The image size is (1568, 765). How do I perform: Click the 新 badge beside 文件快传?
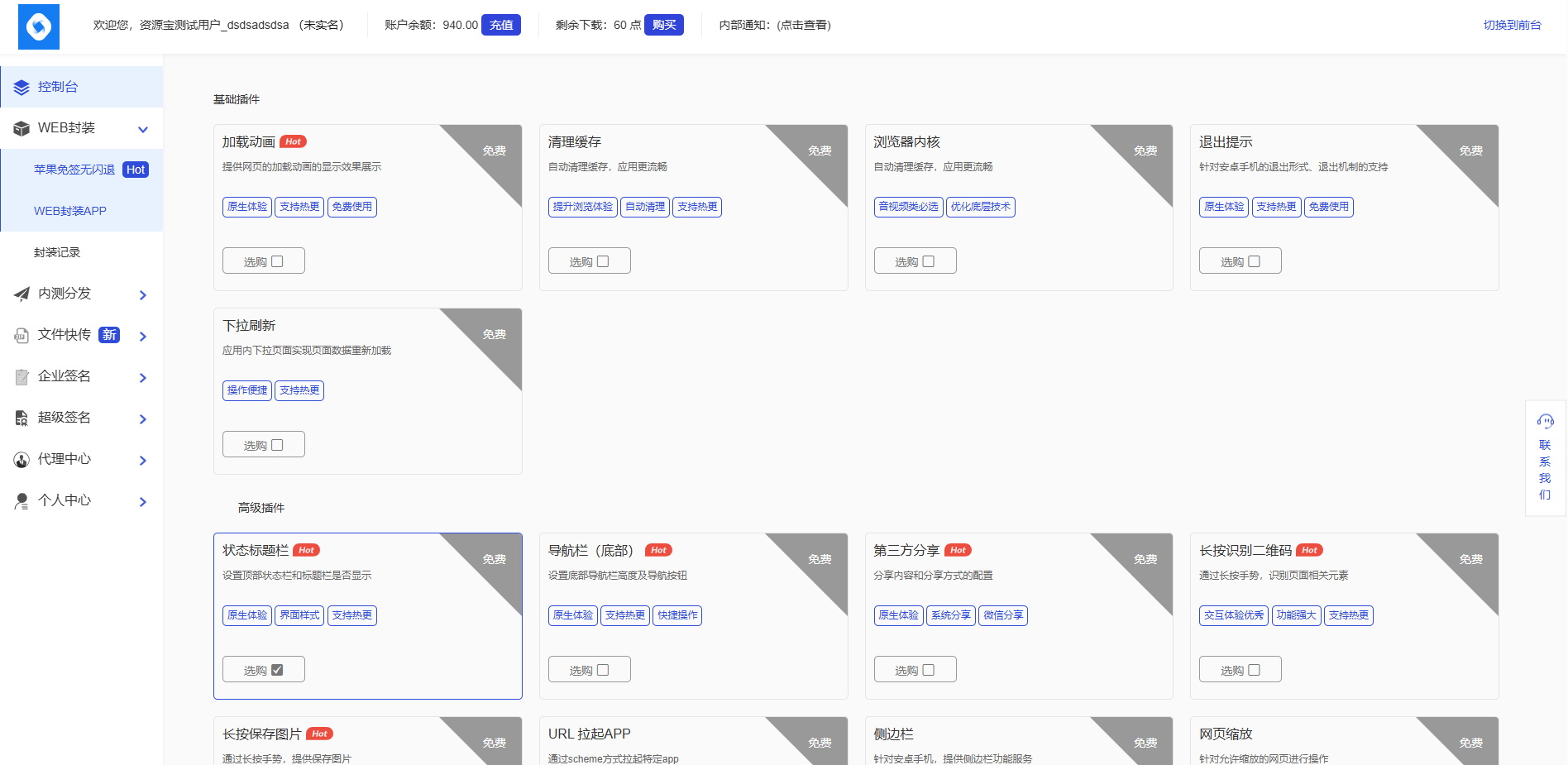click(109, 335)
